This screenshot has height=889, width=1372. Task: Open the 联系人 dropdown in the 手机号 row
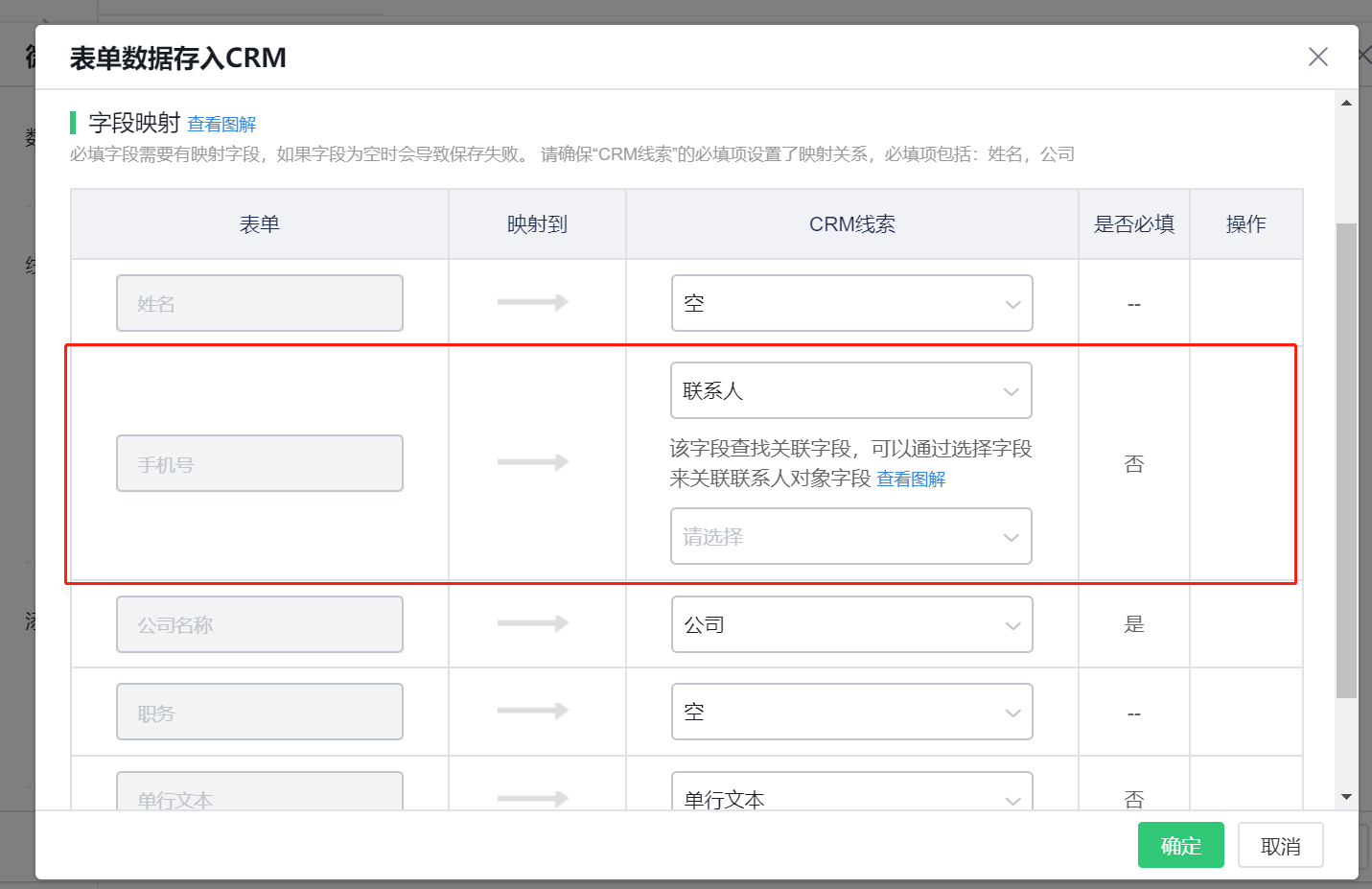coord(851,390)
